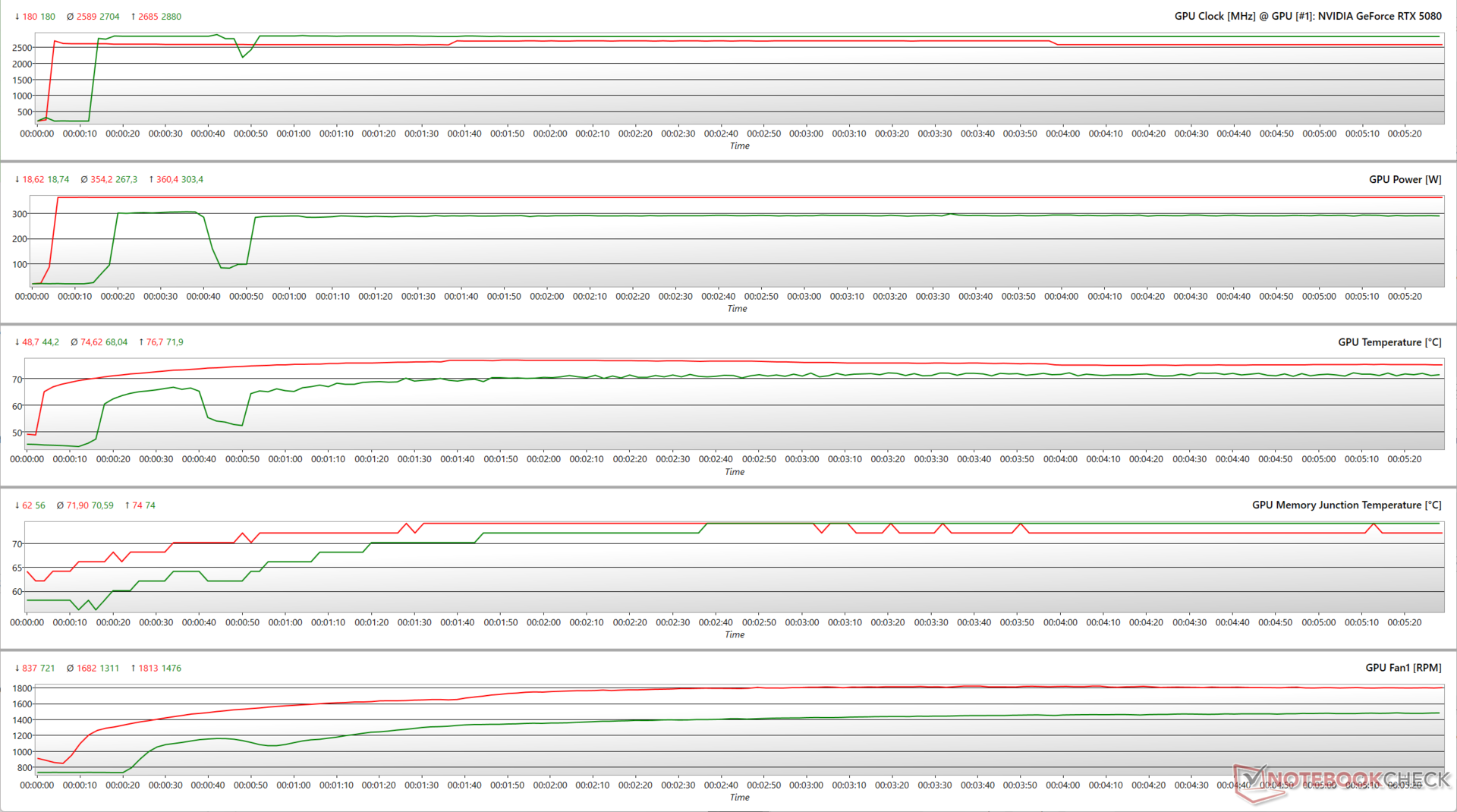Click the Notebookcheck watermark logo
The width and height of the screenshot is (1457, 812).
click(x=1343, y=779)
